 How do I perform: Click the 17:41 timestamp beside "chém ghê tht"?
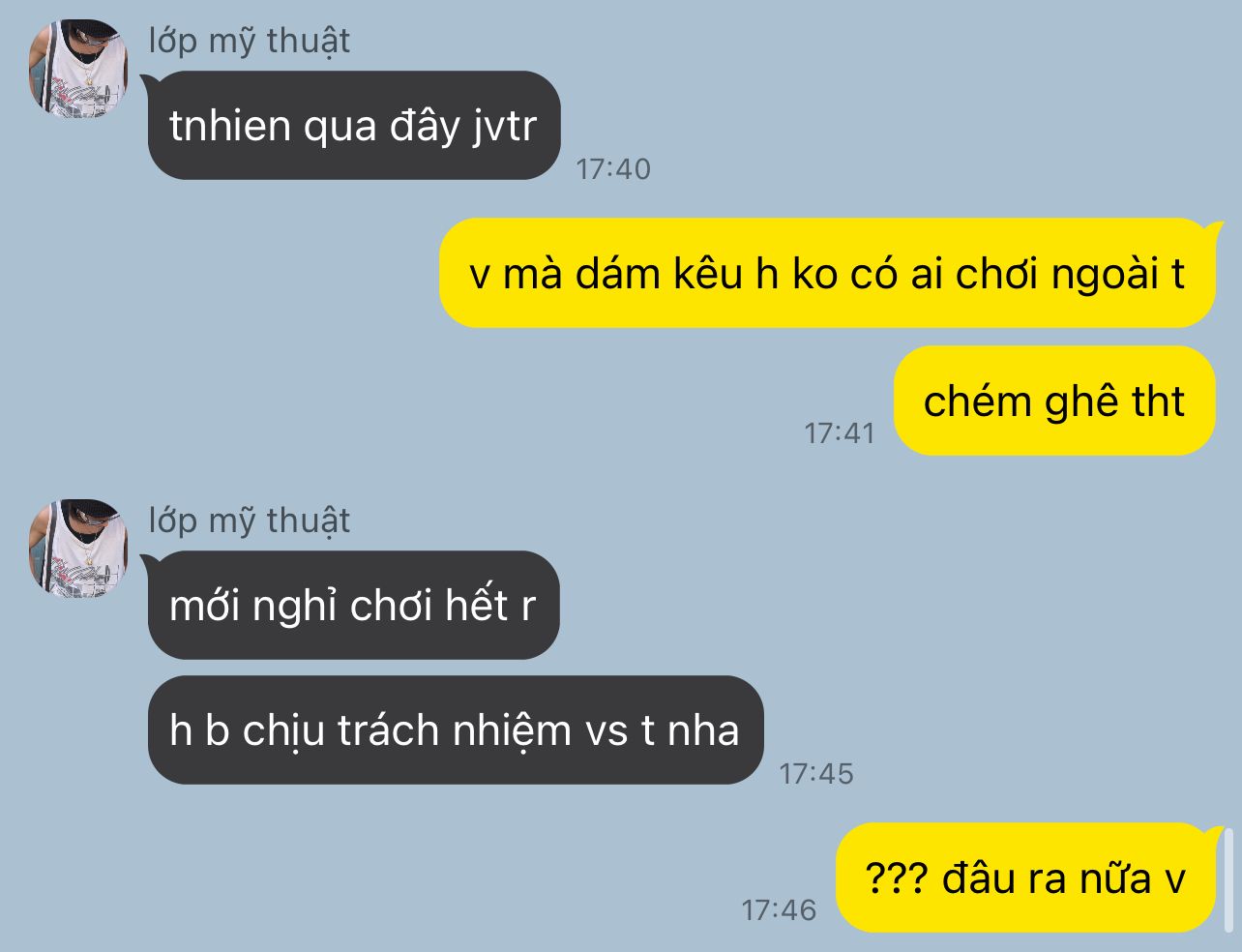point(840,432)
